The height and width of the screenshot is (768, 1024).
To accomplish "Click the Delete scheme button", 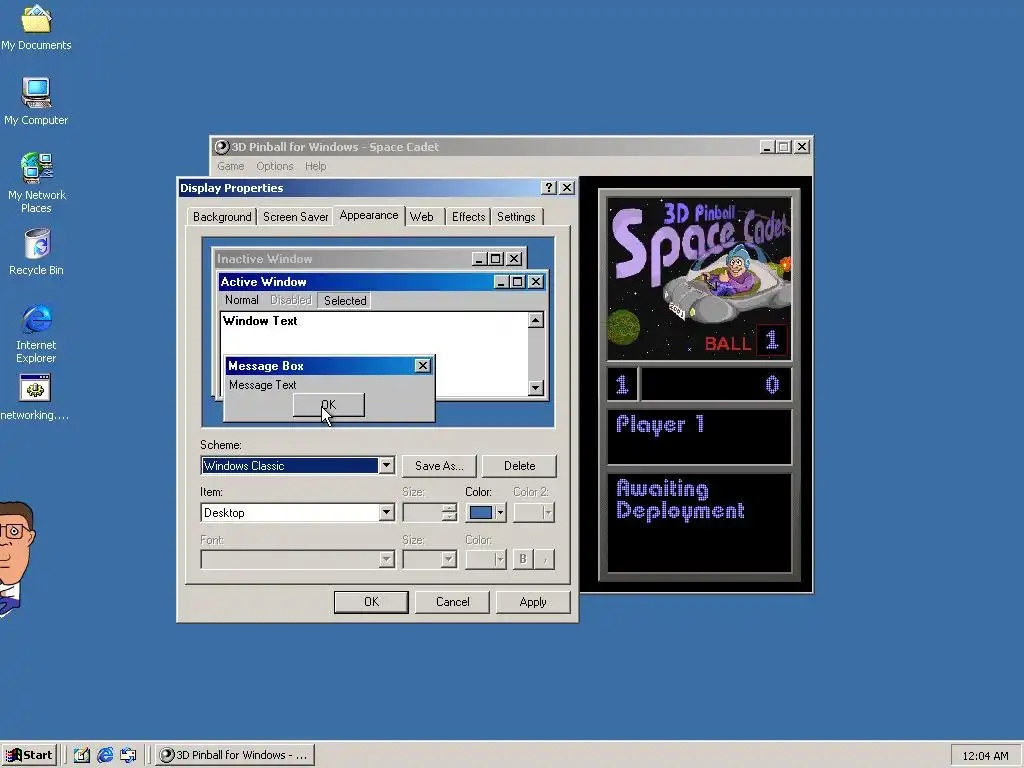I will click(x=519, y=466).
